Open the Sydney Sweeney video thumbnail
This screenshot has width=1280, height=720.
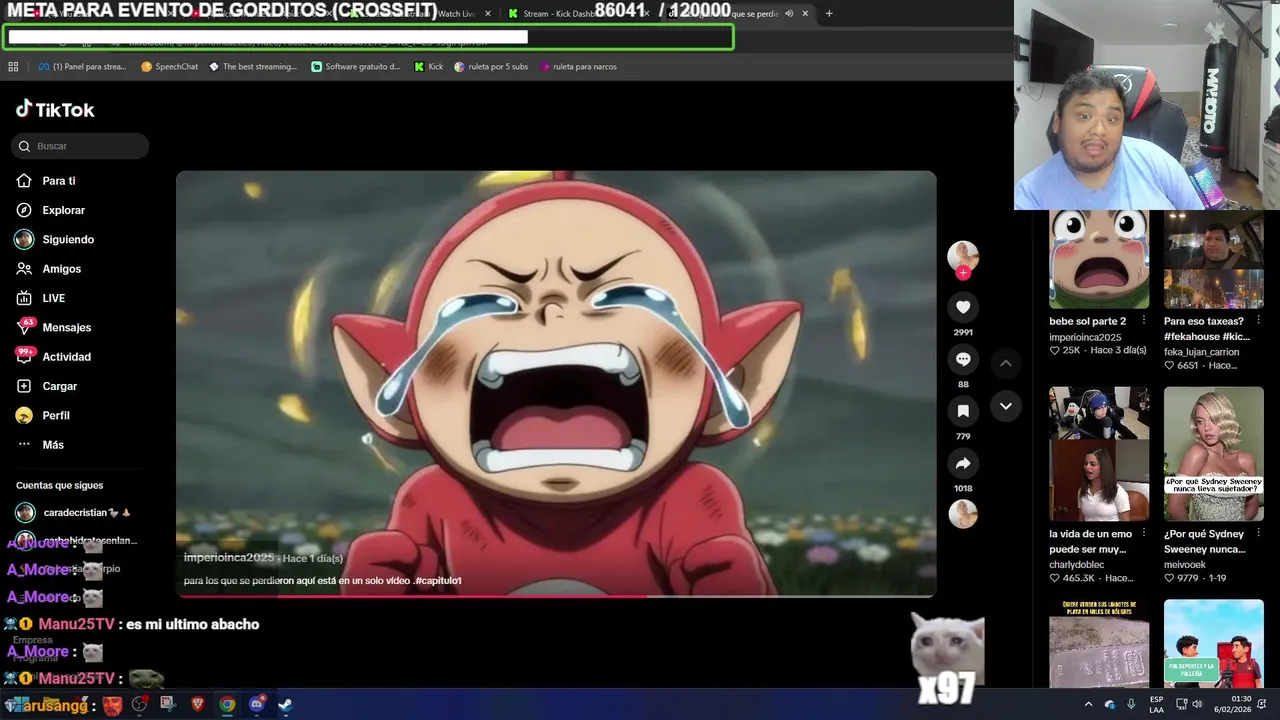(x=1214, y=454)
